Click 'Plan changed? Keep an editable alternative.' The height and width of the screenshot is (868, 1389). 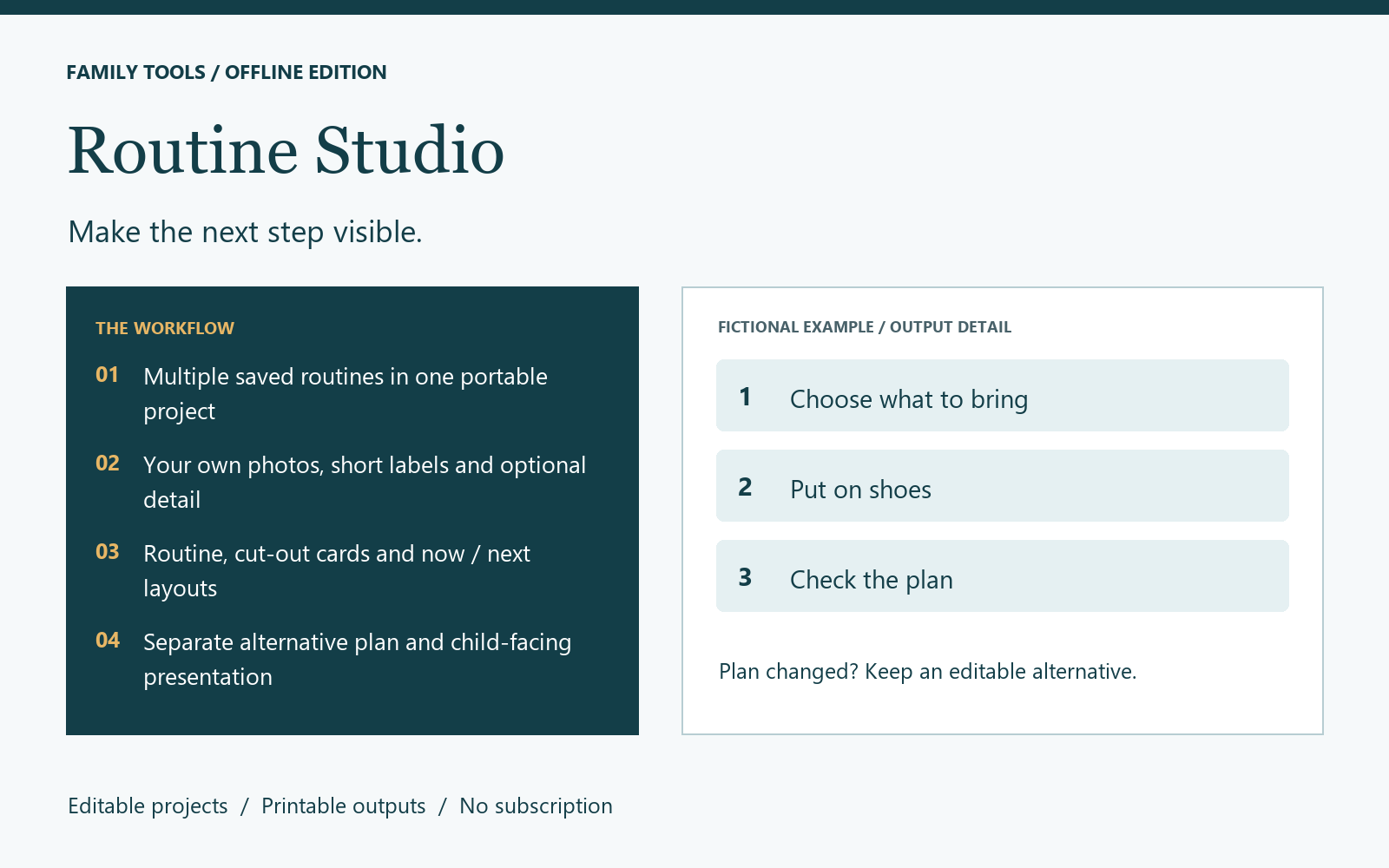[x=928, y=671]
